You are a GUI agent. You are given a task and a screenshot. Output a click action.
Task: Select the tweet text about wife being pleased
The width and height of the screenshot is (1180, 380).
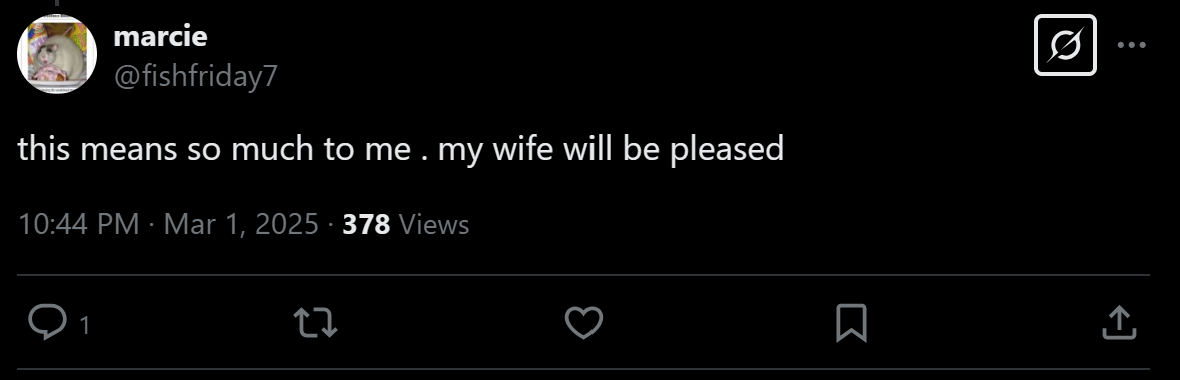[x=400, y=149]
